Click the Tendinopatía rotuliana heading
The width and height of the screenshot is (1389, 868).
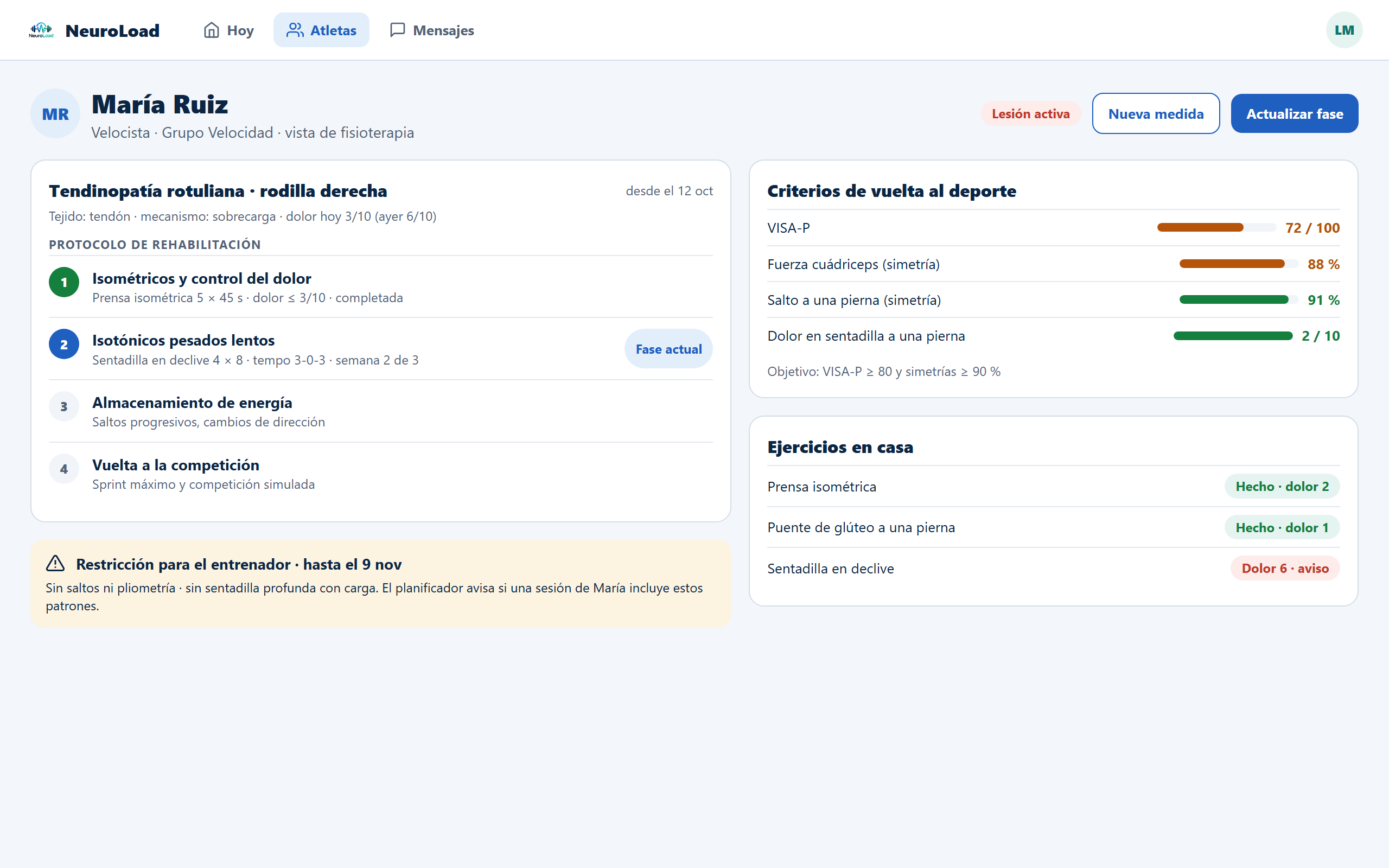point(218,190)
